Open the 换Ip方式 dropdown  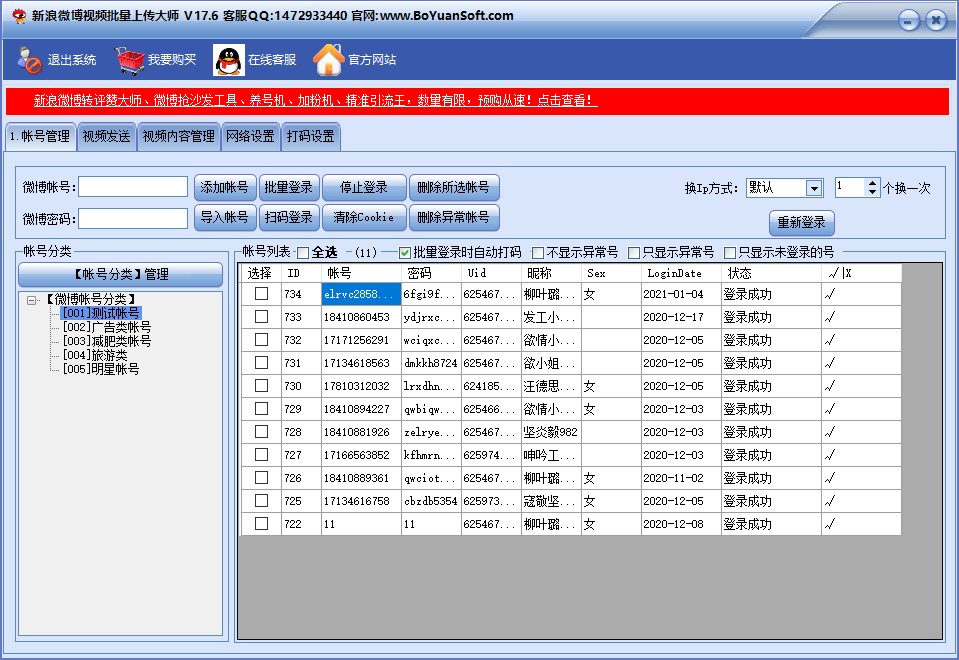pyautogui.click(x=813, y=188)
